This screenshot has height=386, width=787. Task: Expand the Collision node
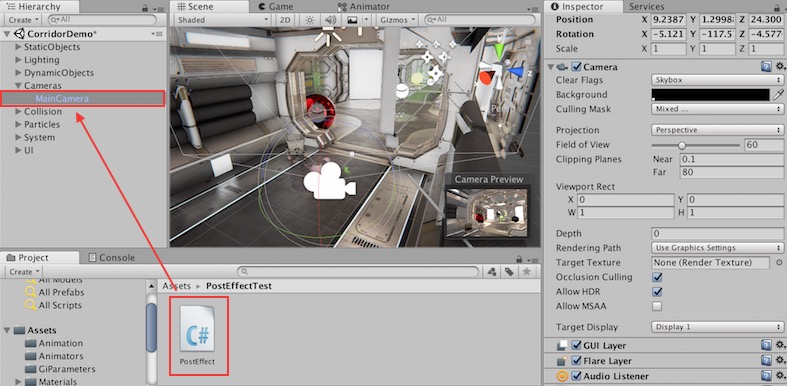click(x=19, y=111)
